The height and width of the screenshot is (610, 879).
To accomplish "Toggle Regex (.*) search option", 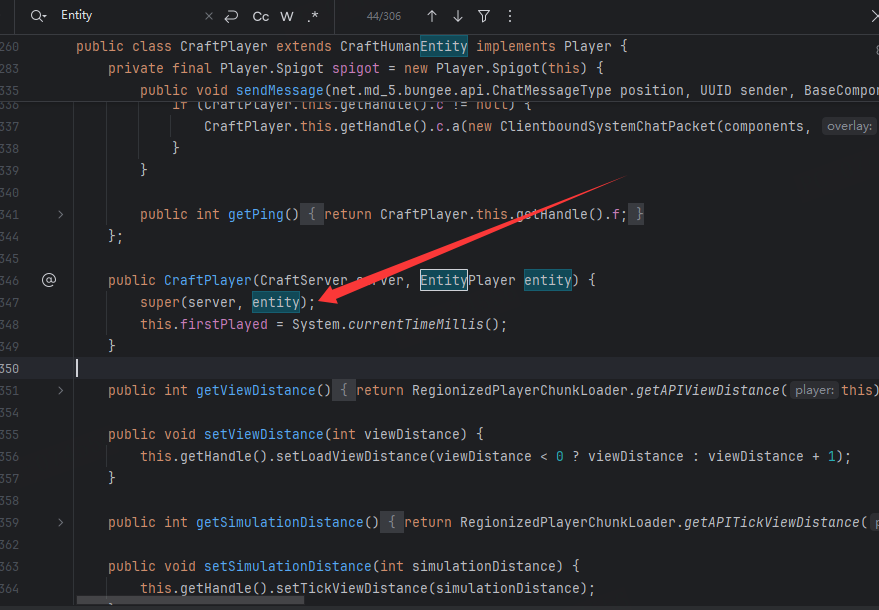I will click(313, 16).
